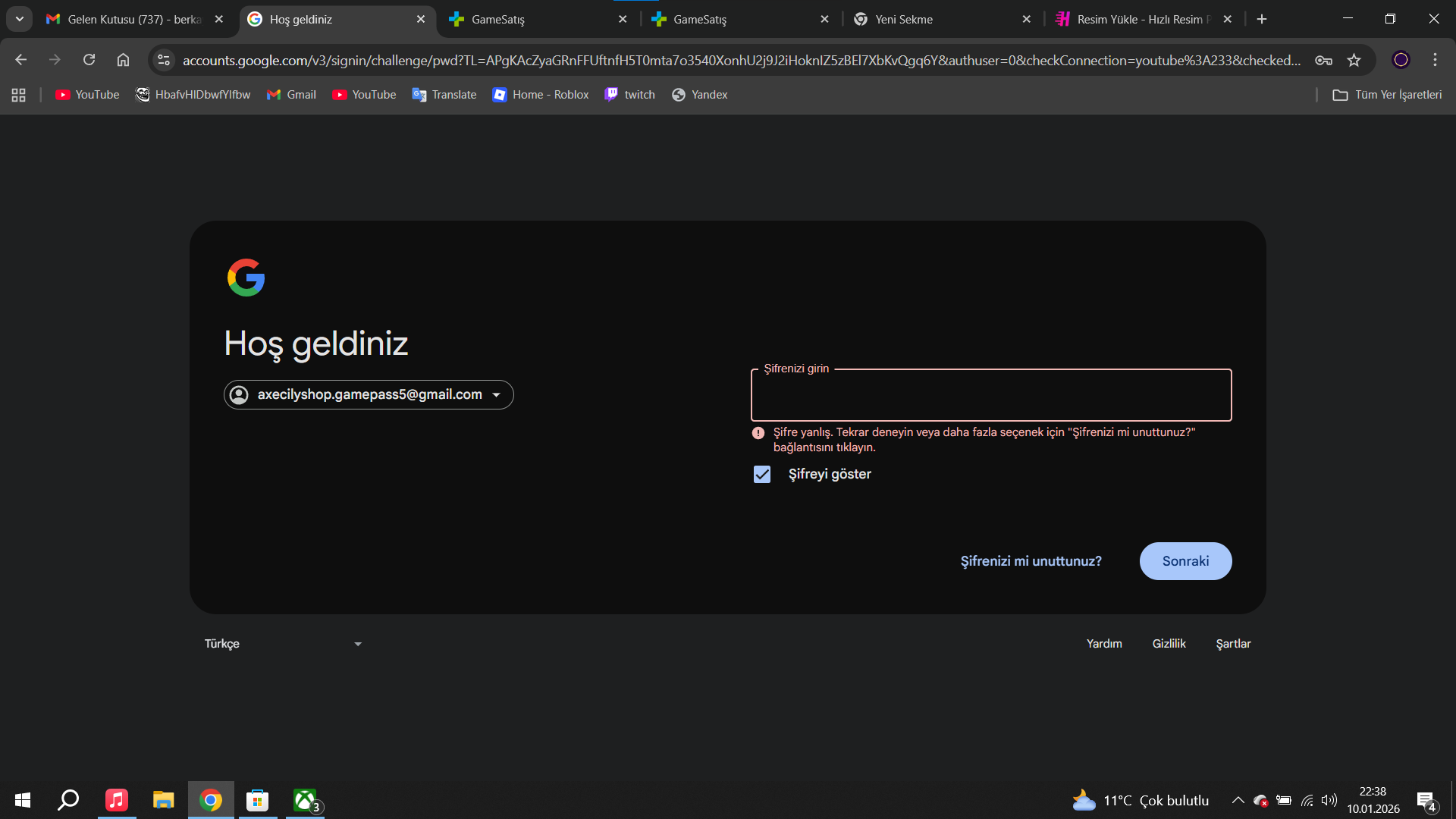The image size is (1456, 819).
Task: Click the address bar URL
Action: tap(742, 60)
